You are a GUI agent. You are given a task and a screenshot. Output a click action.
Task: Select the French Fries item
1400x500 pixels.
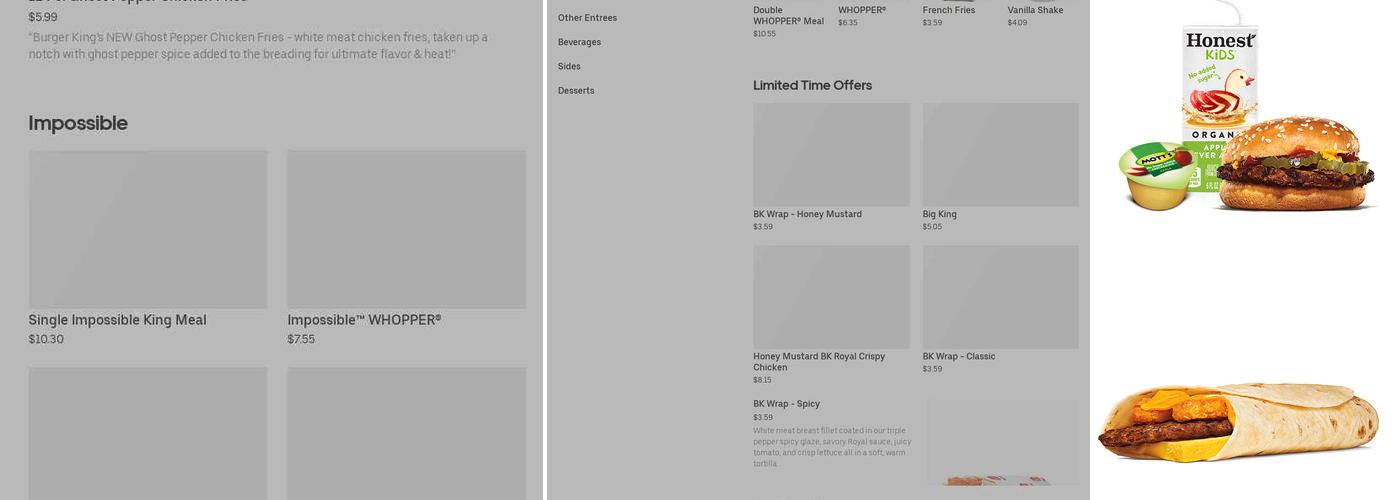tap(949, 10)
